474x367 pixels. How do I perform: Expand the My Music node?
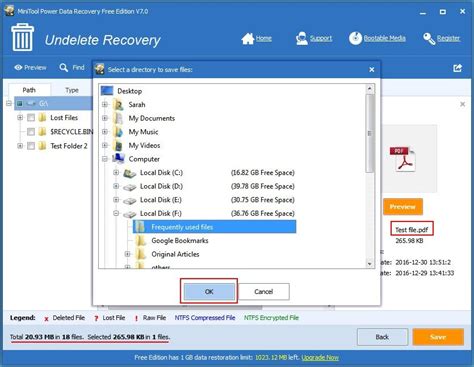105,132
